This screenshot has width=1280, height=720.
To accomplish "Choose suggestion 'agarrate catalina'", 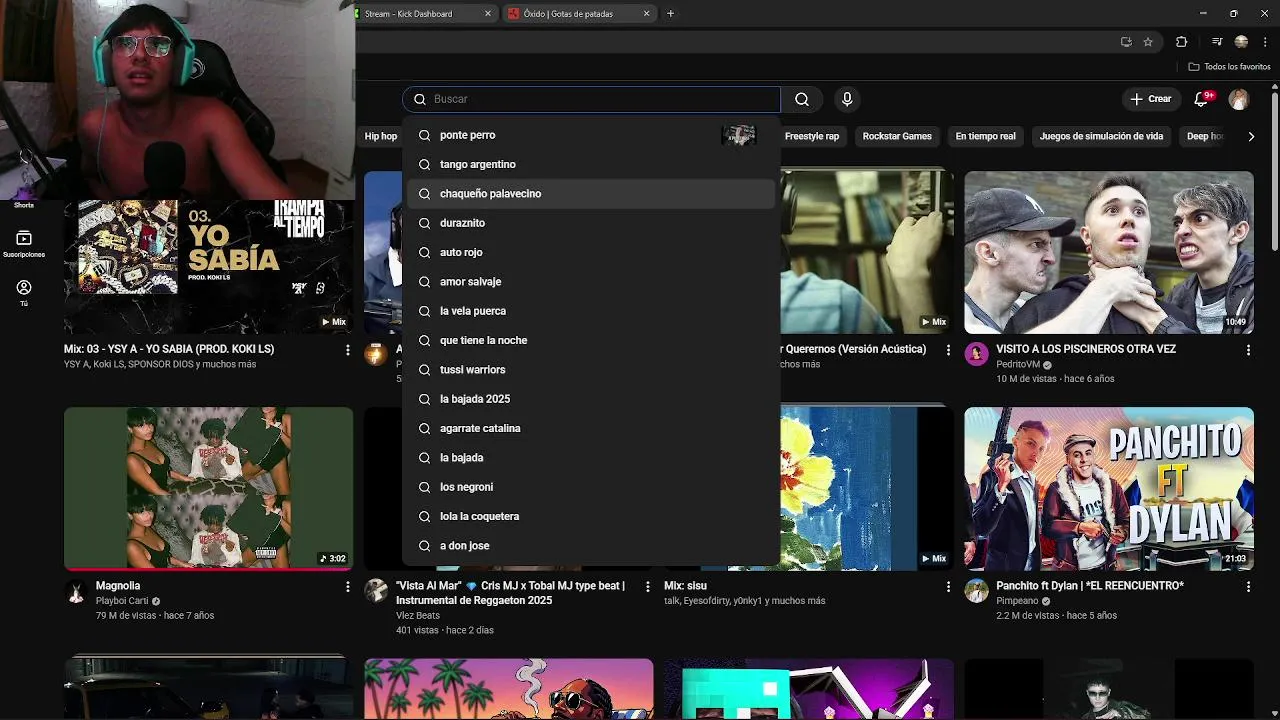I will click(591, 428).
